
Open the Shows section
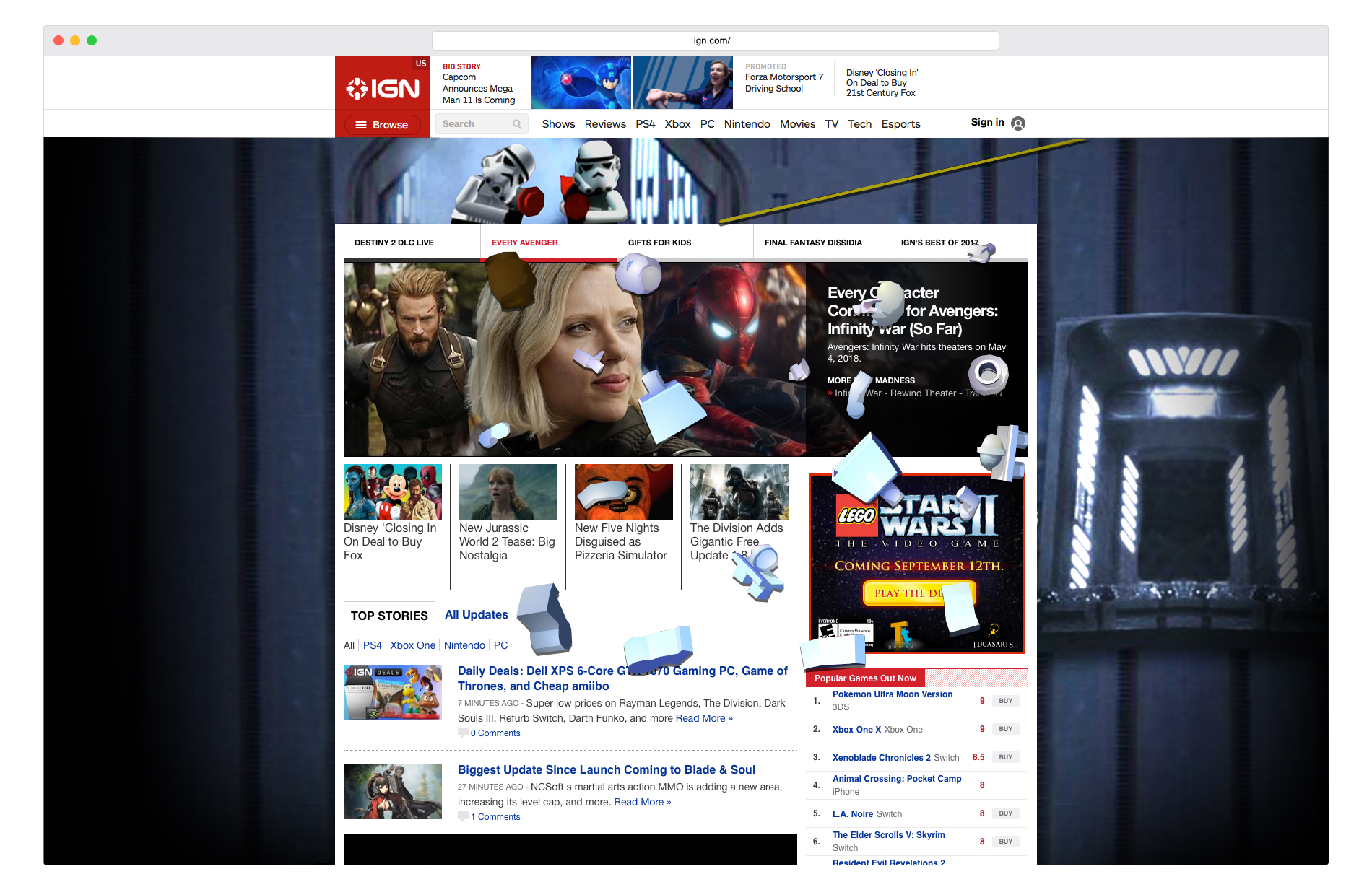[558, 124]
